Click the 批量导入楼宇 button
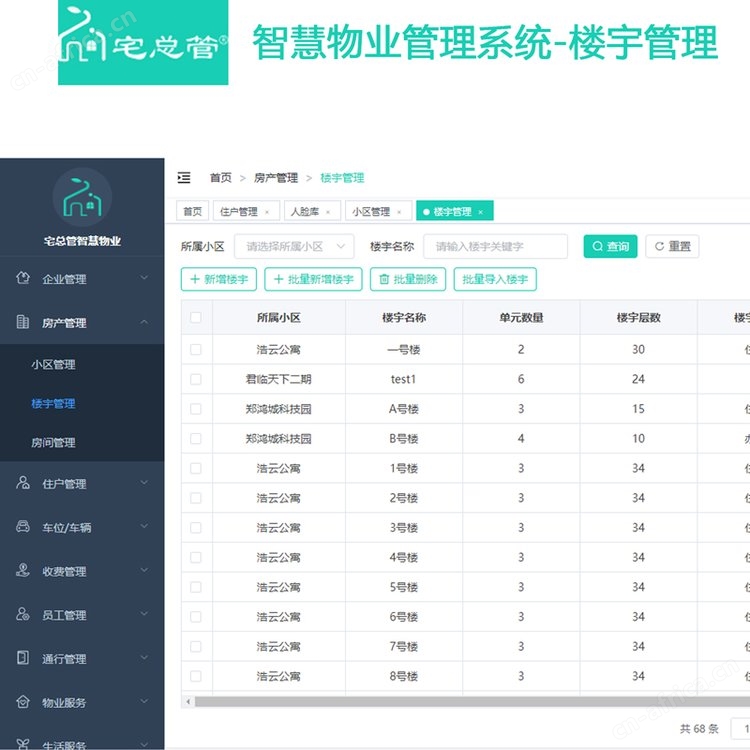The image size is (750, 750). click(495, 279)
